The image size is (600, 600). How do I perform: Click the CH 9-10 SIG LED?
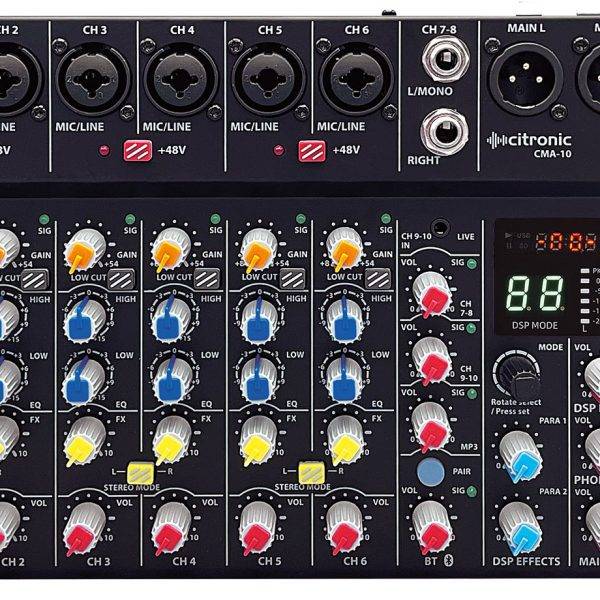tap(471, 328)
